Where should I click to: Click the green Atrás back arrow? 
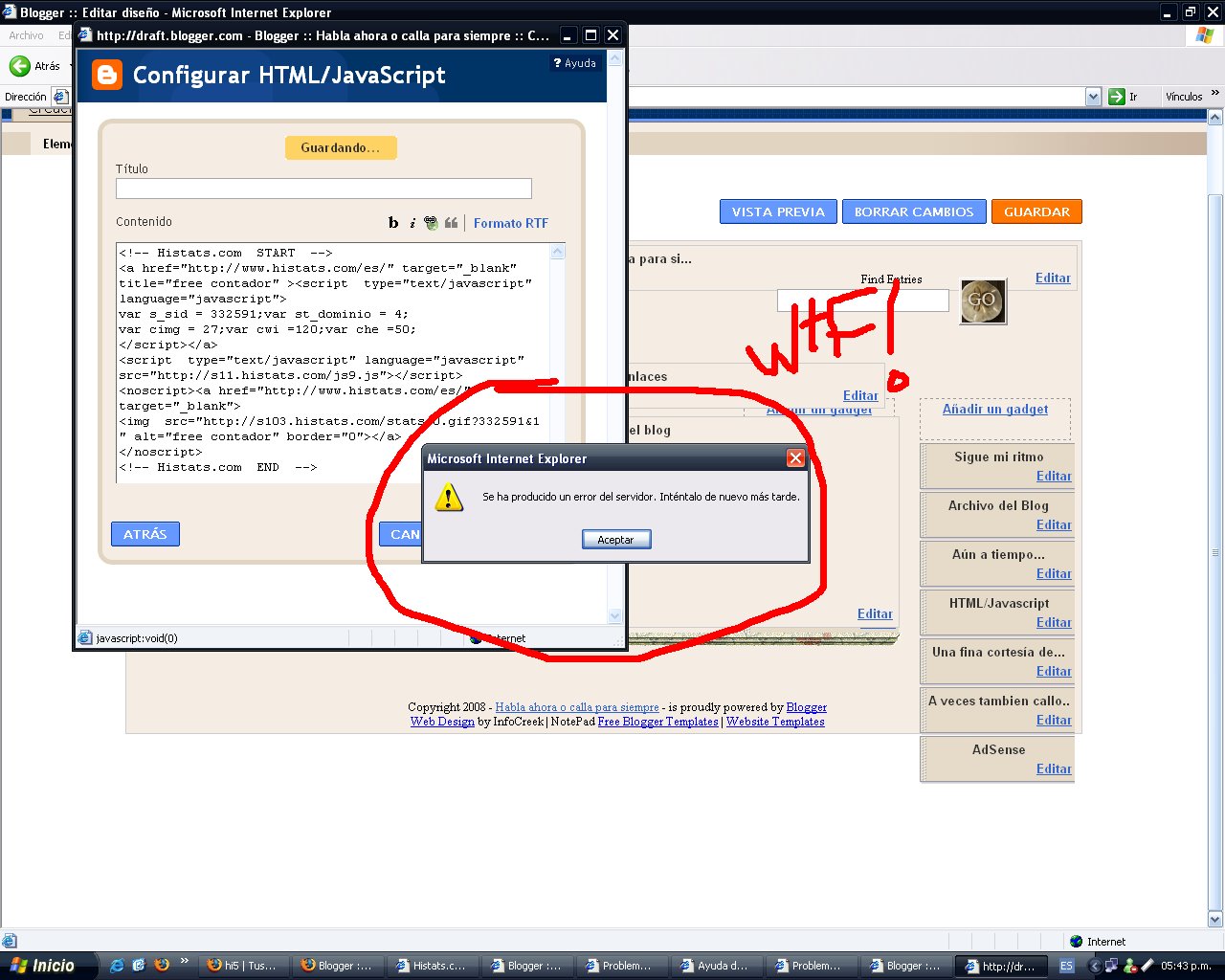pos(20,66)
